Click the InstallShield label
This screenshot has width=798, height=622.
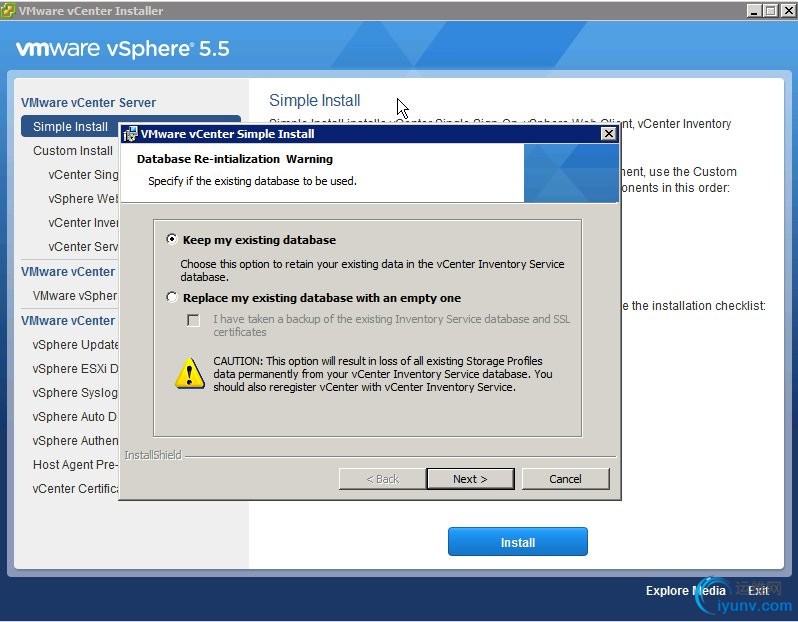point(153,455)
